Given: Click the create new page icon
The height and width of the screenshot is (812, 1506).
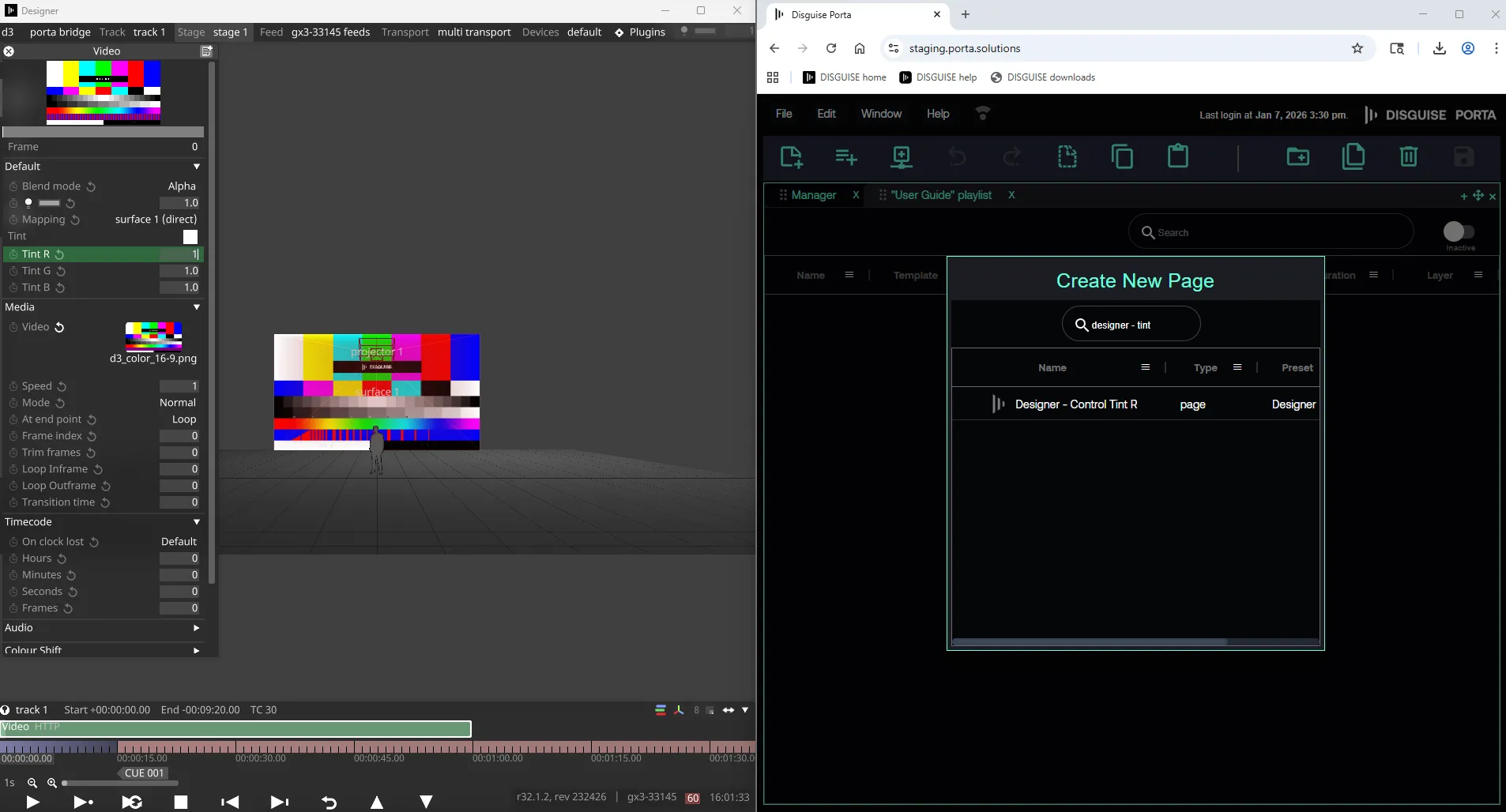Looking at the screenshot, I should pos(791,156).
